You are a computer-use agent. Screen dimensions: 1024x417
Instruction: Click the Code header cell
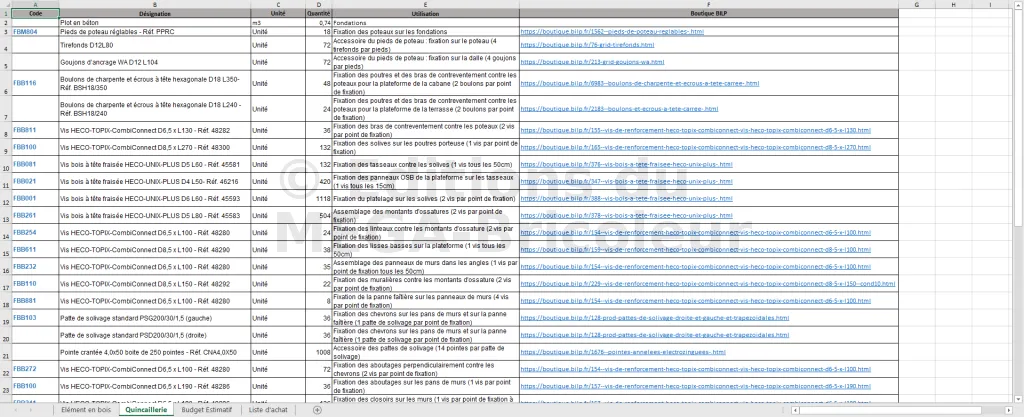point(35,13)
